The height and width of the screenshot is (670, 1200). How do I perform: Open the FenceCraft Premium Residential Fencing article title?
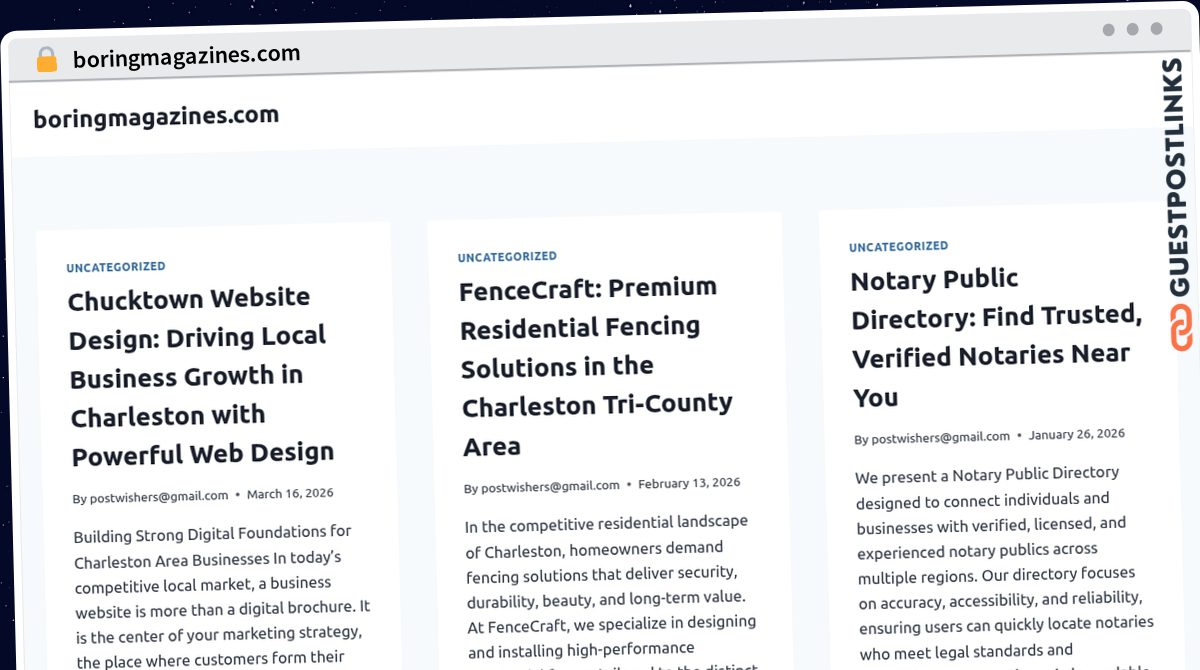click(596, 366)
